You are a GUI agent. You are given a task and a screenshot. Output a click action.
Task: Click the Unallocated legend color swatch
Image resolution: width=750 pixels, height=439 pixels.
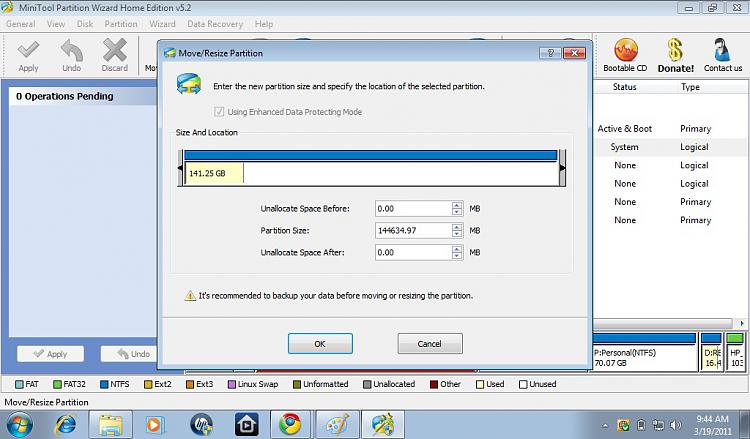click(x=367, y=384)
